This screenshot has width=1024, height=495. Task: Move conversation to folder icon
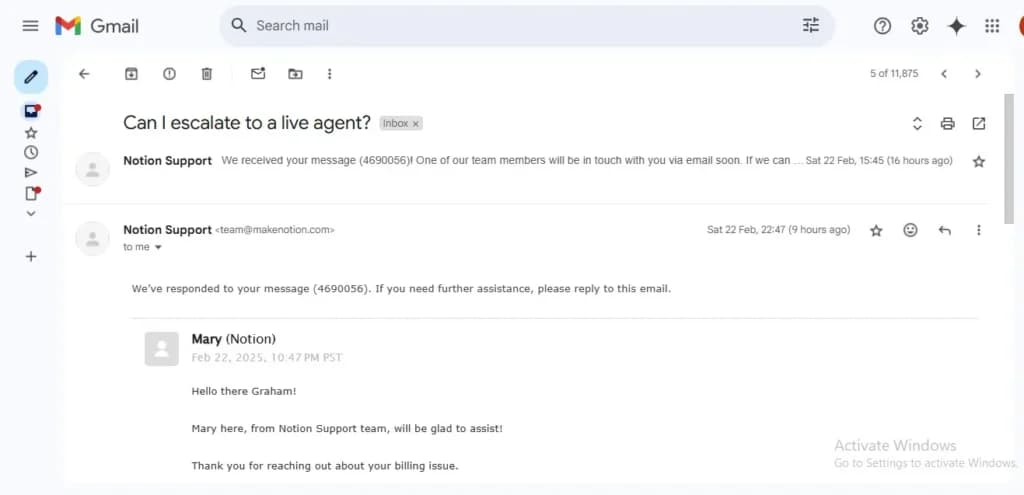(x=295, y=74)
